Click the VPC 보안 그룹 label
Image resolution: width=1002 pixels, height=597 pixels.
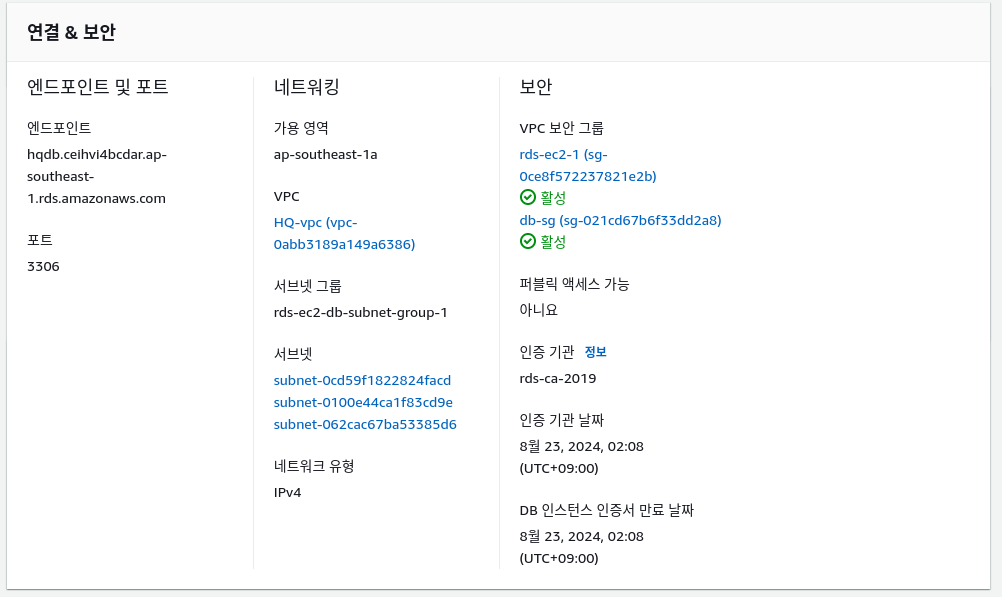561,128
